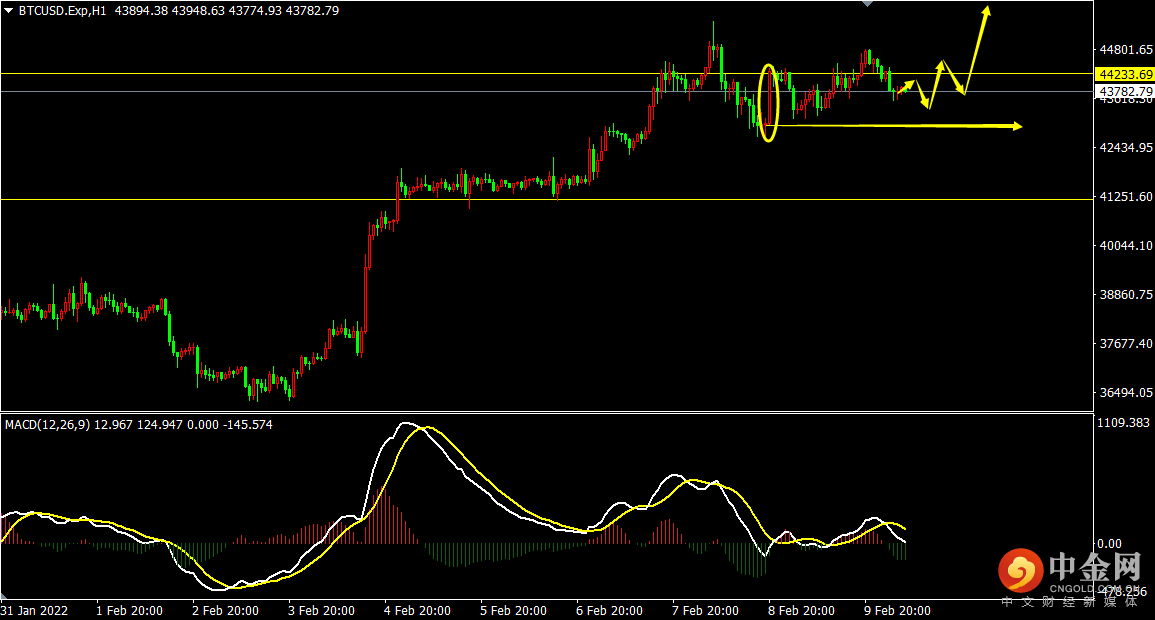Click the chart shift marker at top edge

pyautogui.click(x=868, y=4)
